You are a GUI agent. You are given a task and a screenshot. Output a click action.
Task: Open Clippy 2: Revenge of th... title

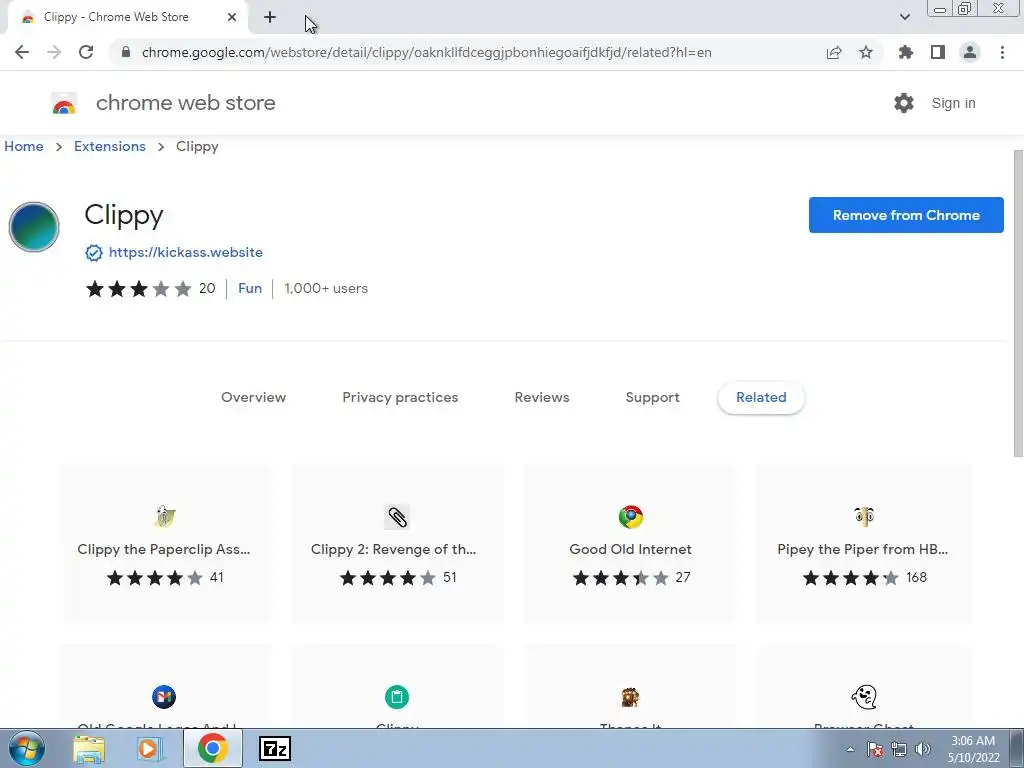394,549
